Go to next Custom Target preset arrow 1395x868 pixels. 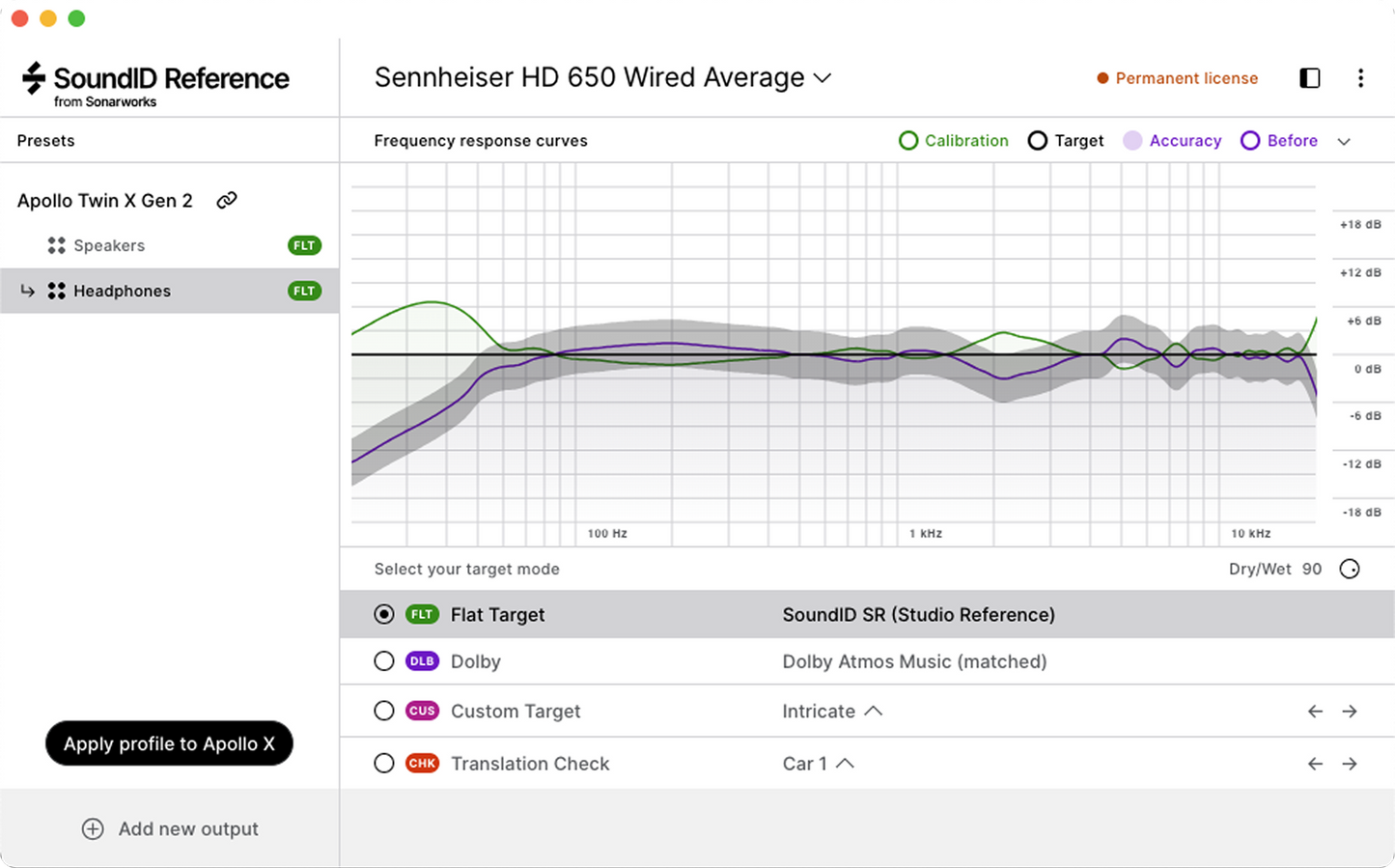click(x=1350, y=712)
